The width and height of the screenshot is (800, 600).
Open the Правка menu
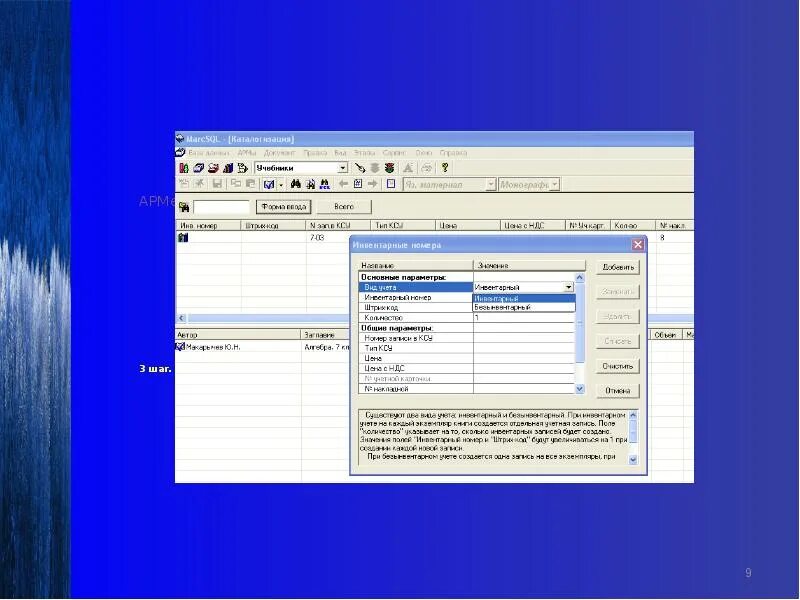pyautogui.click(x=315, y=153)
